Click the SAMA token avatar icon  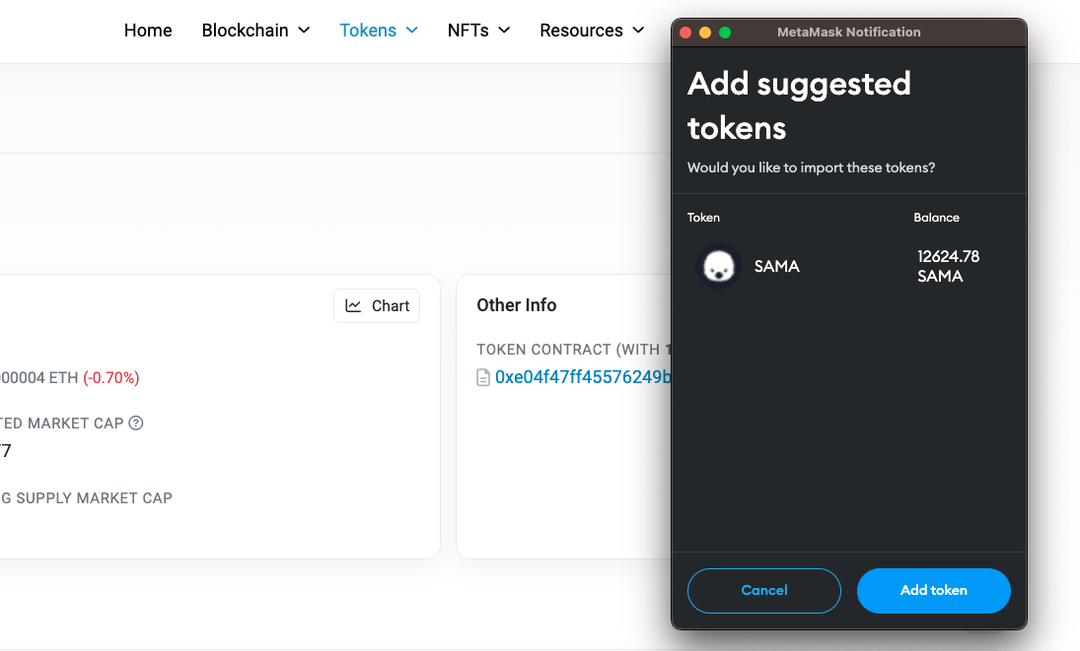718,266
